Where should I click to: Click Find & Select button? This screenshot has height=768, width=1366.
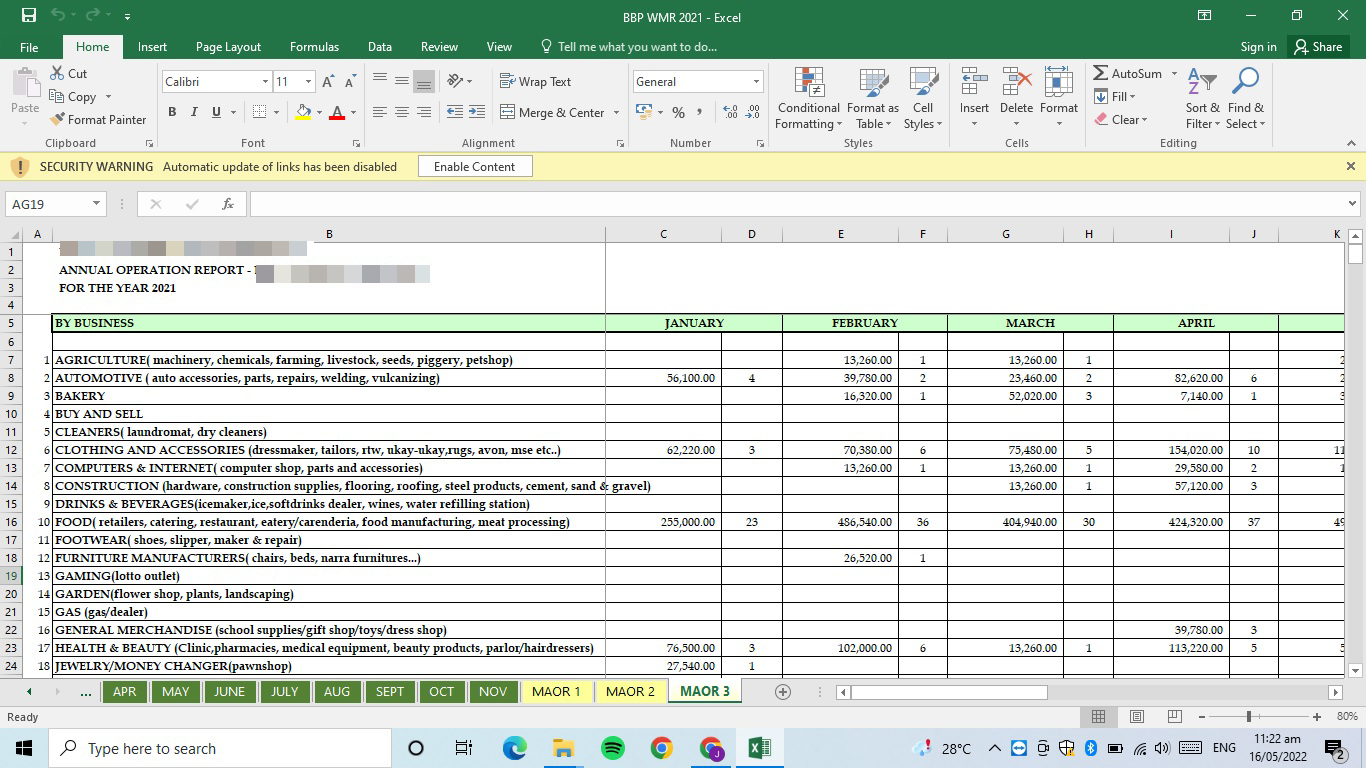(1246, 99)
